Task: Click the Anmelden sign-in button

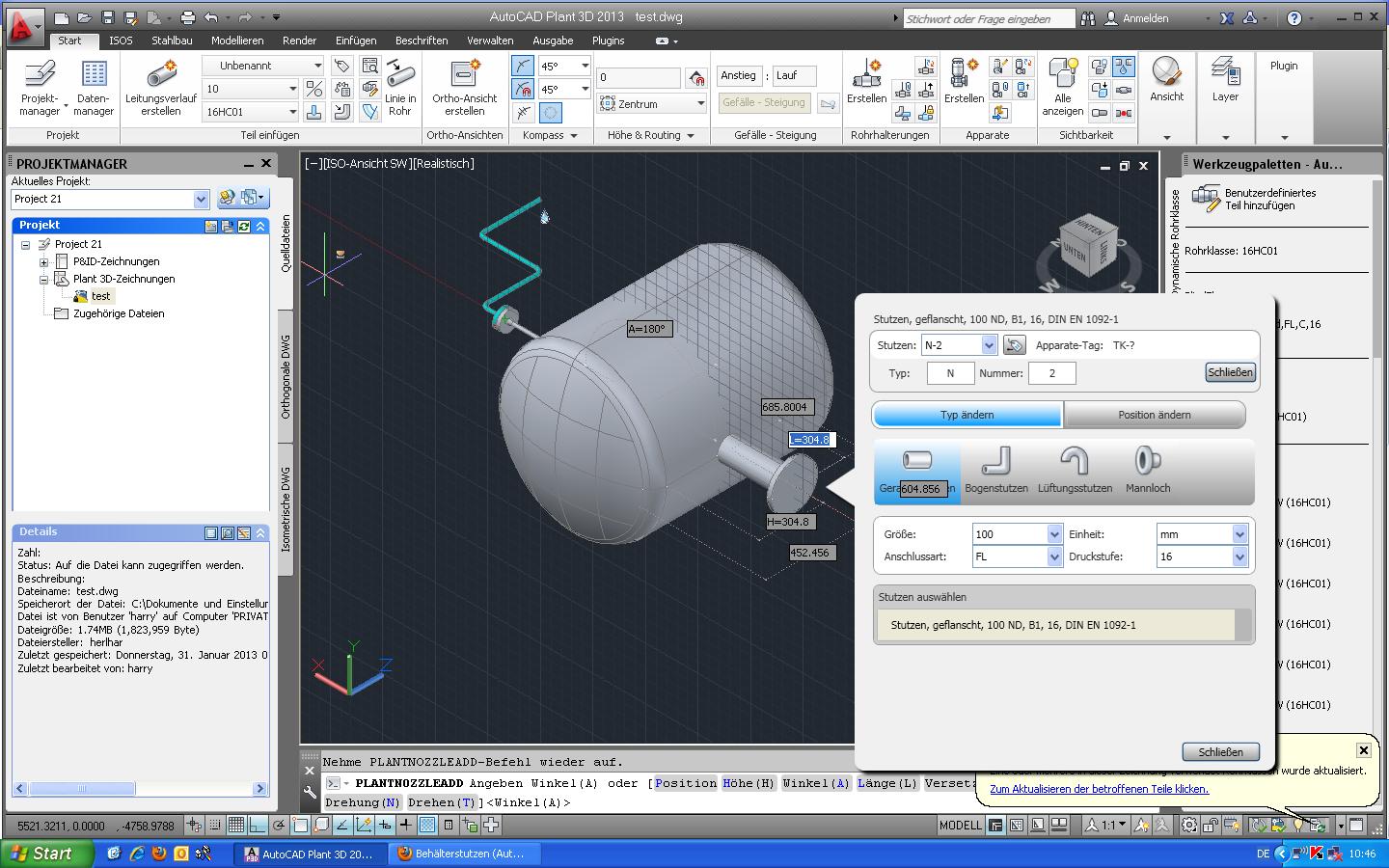Action: 1137,18
